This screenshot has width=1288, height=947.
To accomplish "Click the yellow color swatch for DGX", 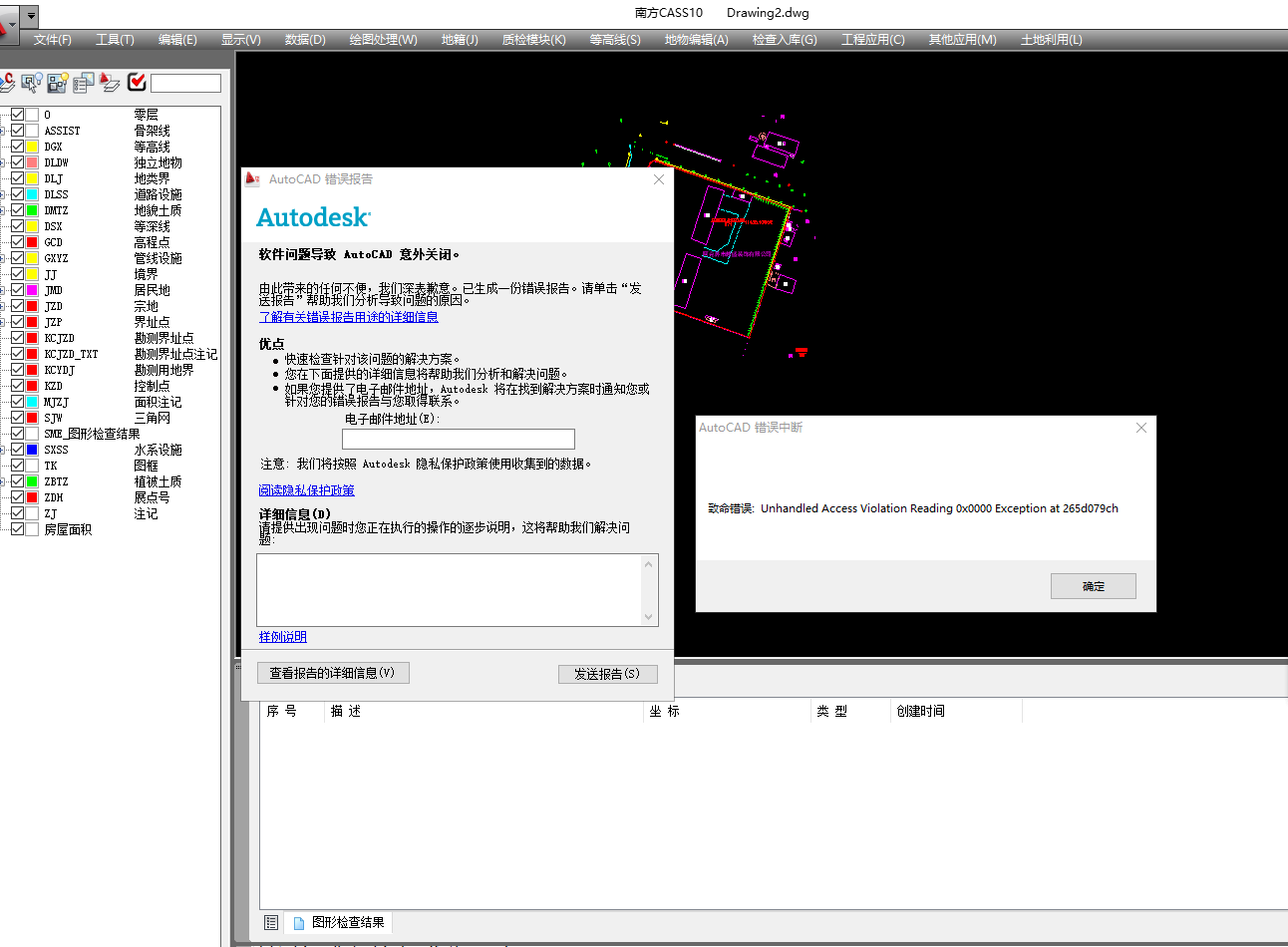I will (x=33, y=147).
